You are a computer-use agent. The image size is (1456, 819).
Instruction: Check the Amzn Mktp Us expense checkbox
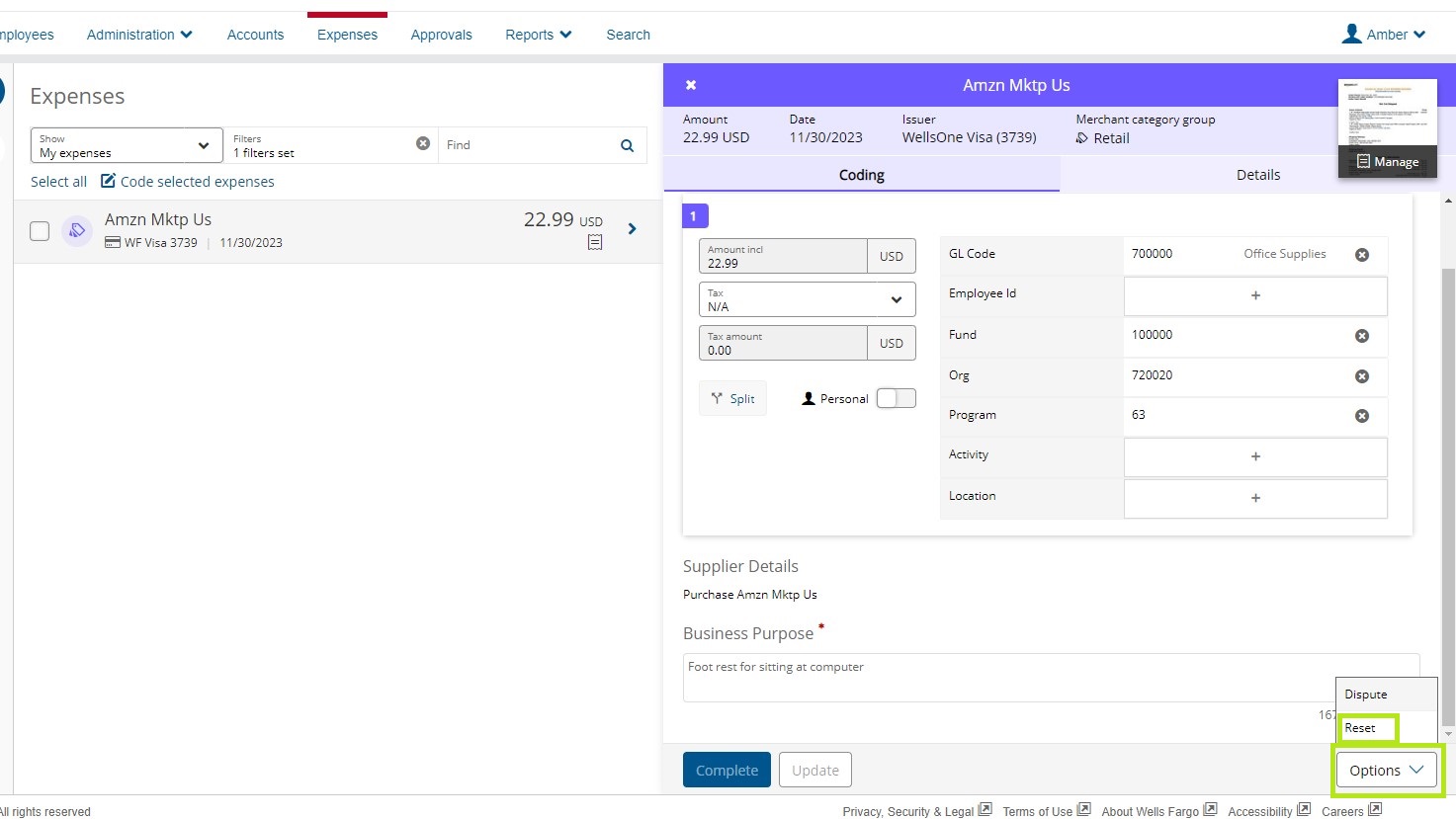pyautogui.click(x=39, y=230)
